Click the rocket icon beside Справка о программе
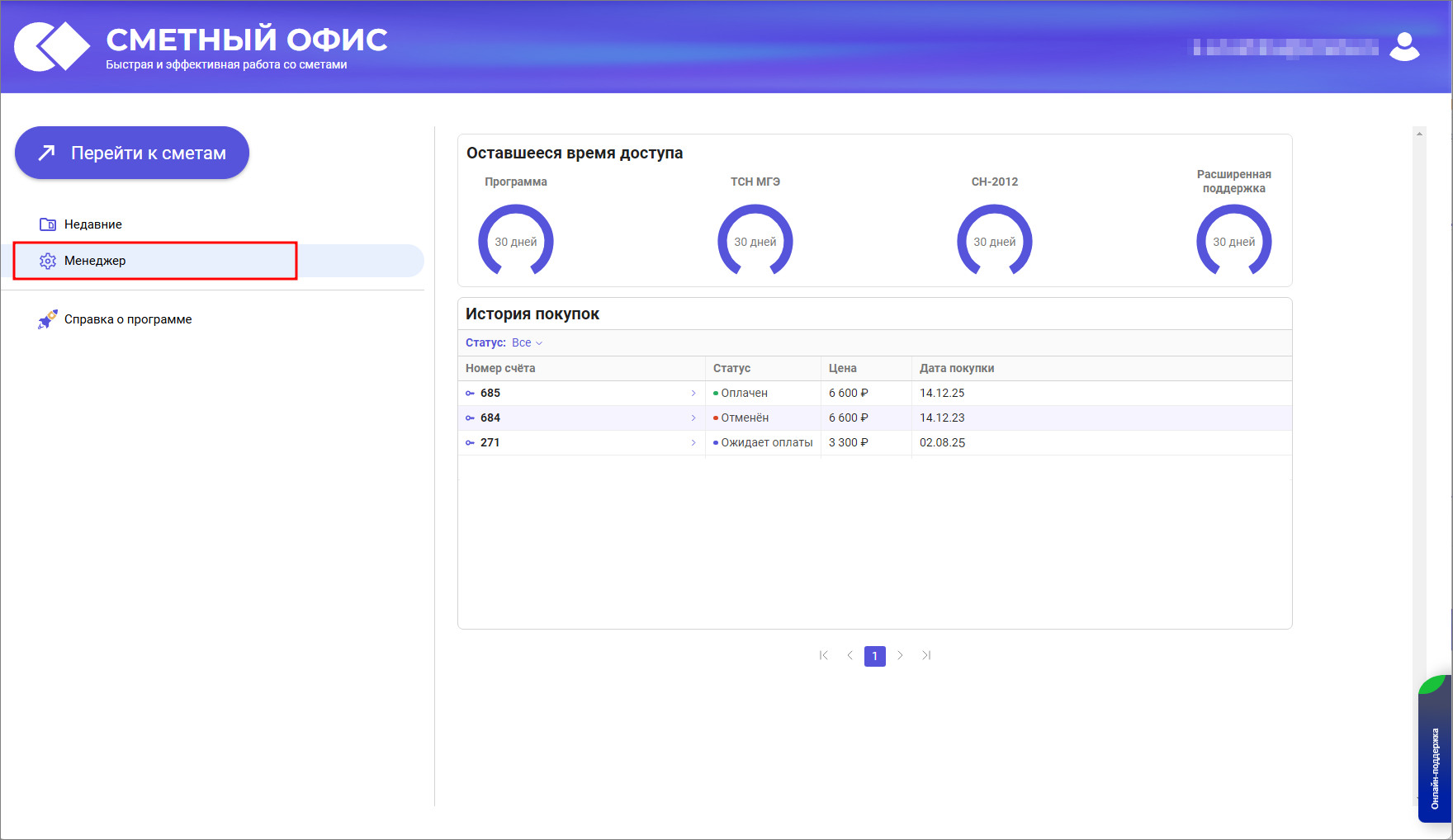 47,319
